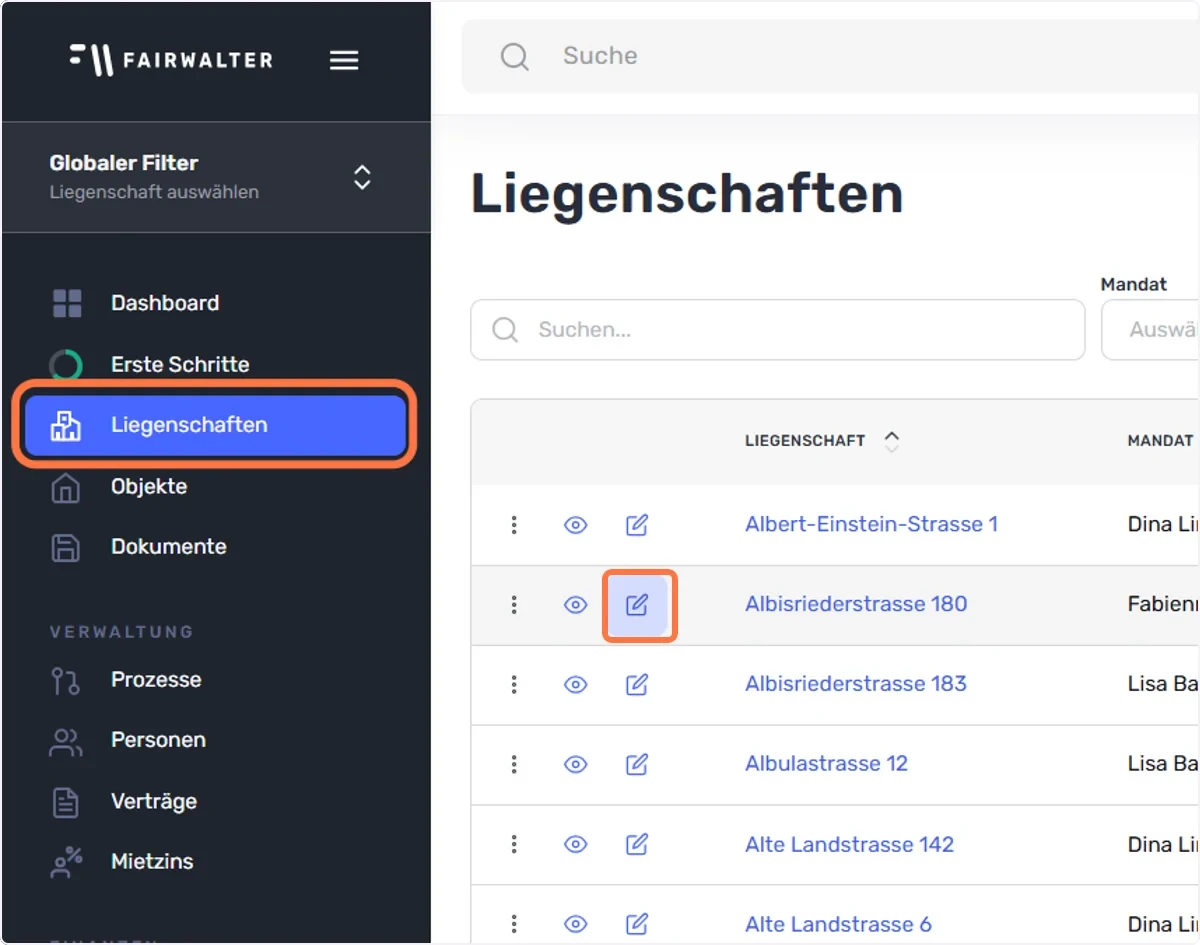This screenshot has width=1200, height=945.
Task: Sort by the Liegenschaft column arrow
Action: click(x=892, y=441)
